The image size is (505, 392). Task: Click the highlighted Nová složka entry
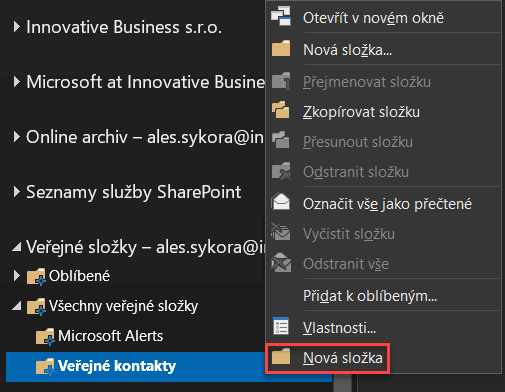coord(327,358)
